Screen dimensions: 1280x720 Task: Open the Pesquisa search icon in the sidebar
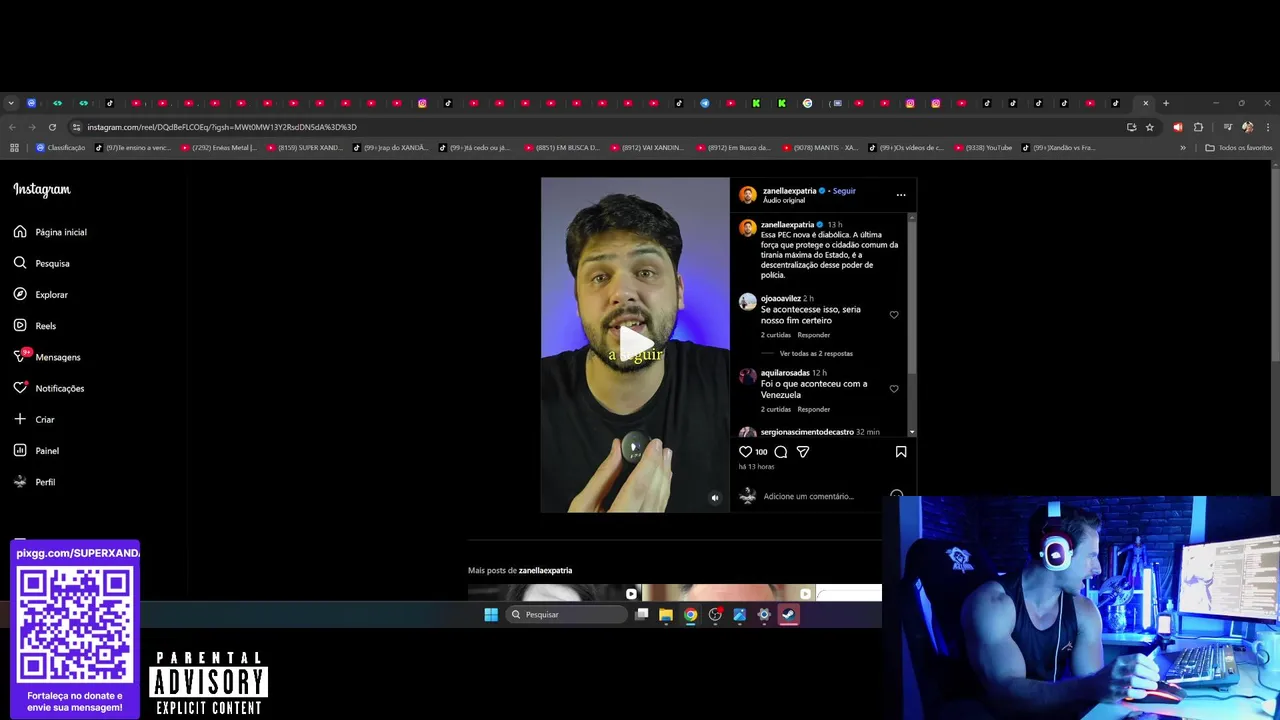pyautogui.click(x=20, y=263)
